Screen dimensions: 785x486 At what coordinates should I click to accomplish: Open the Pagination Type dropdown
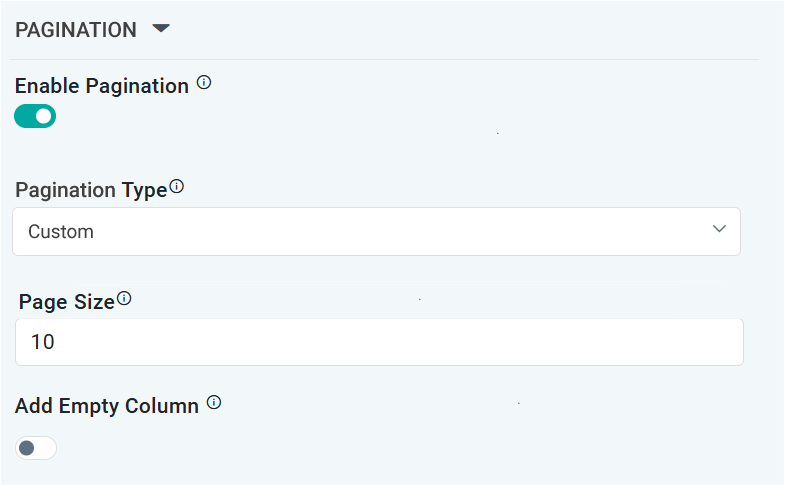(376, 231)
